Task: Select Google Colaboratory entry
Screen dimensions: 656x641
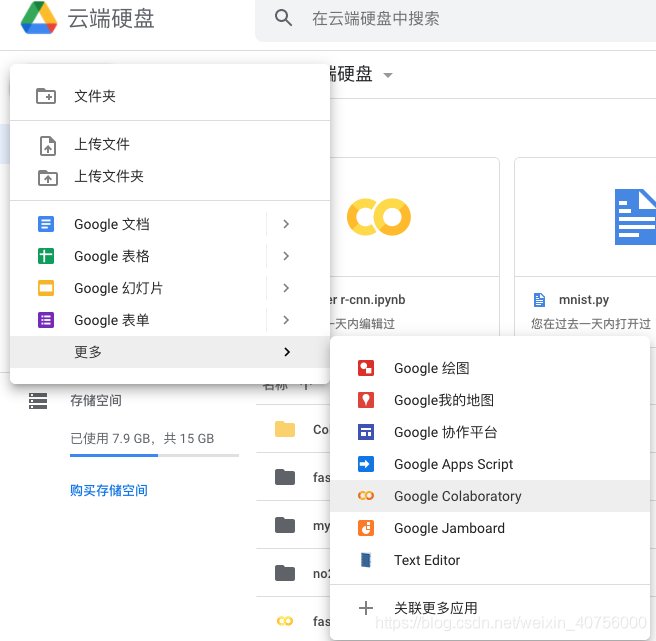Action: pos(490,496)
